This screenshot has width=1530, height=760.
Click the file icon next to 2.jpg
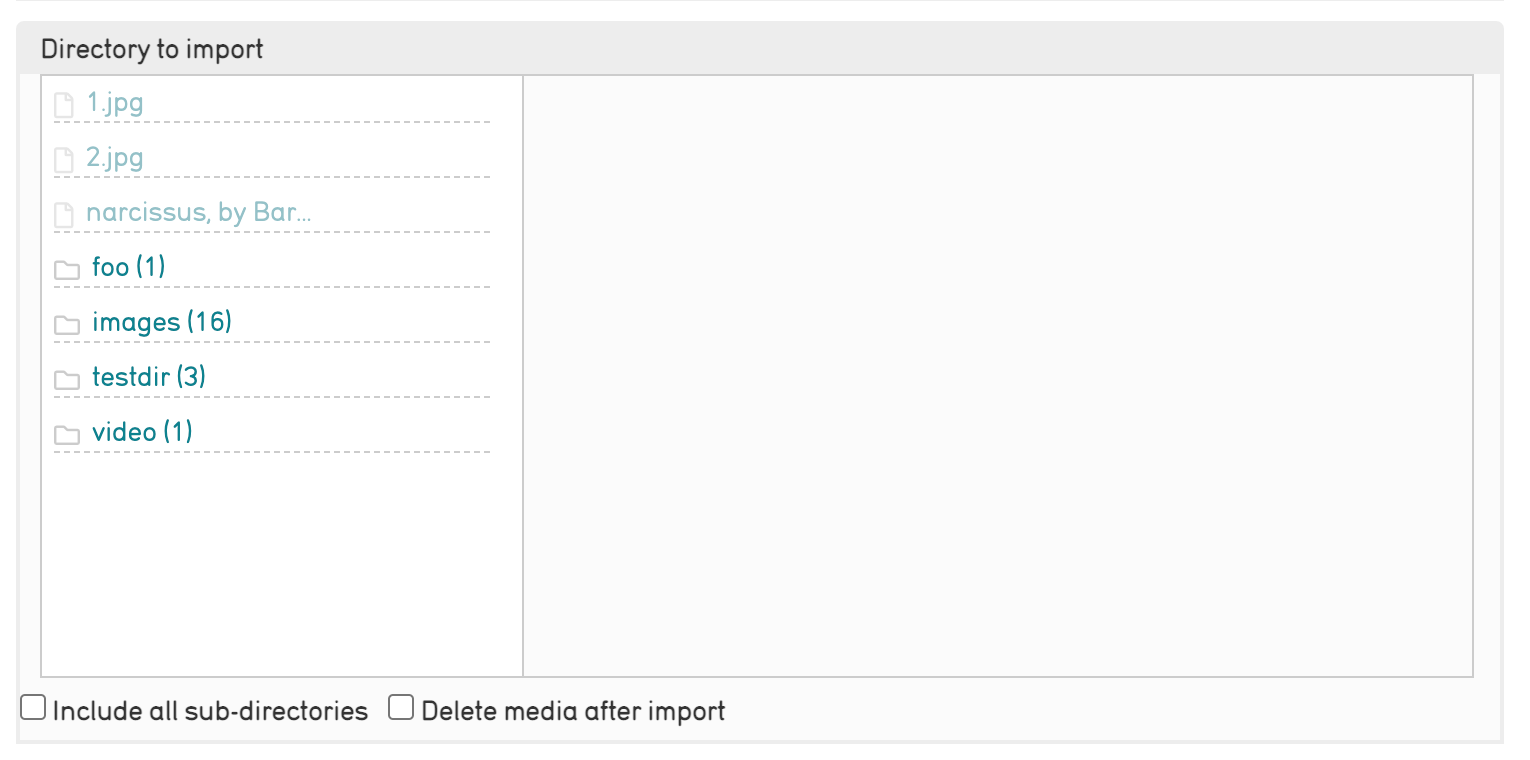(64, 160)
